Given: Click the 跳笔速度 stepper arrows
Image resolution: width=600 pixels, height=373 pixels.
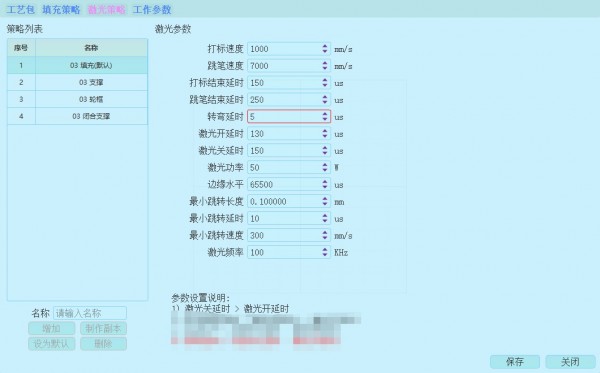Looking at the screenshot, I should tap(325, 65).
